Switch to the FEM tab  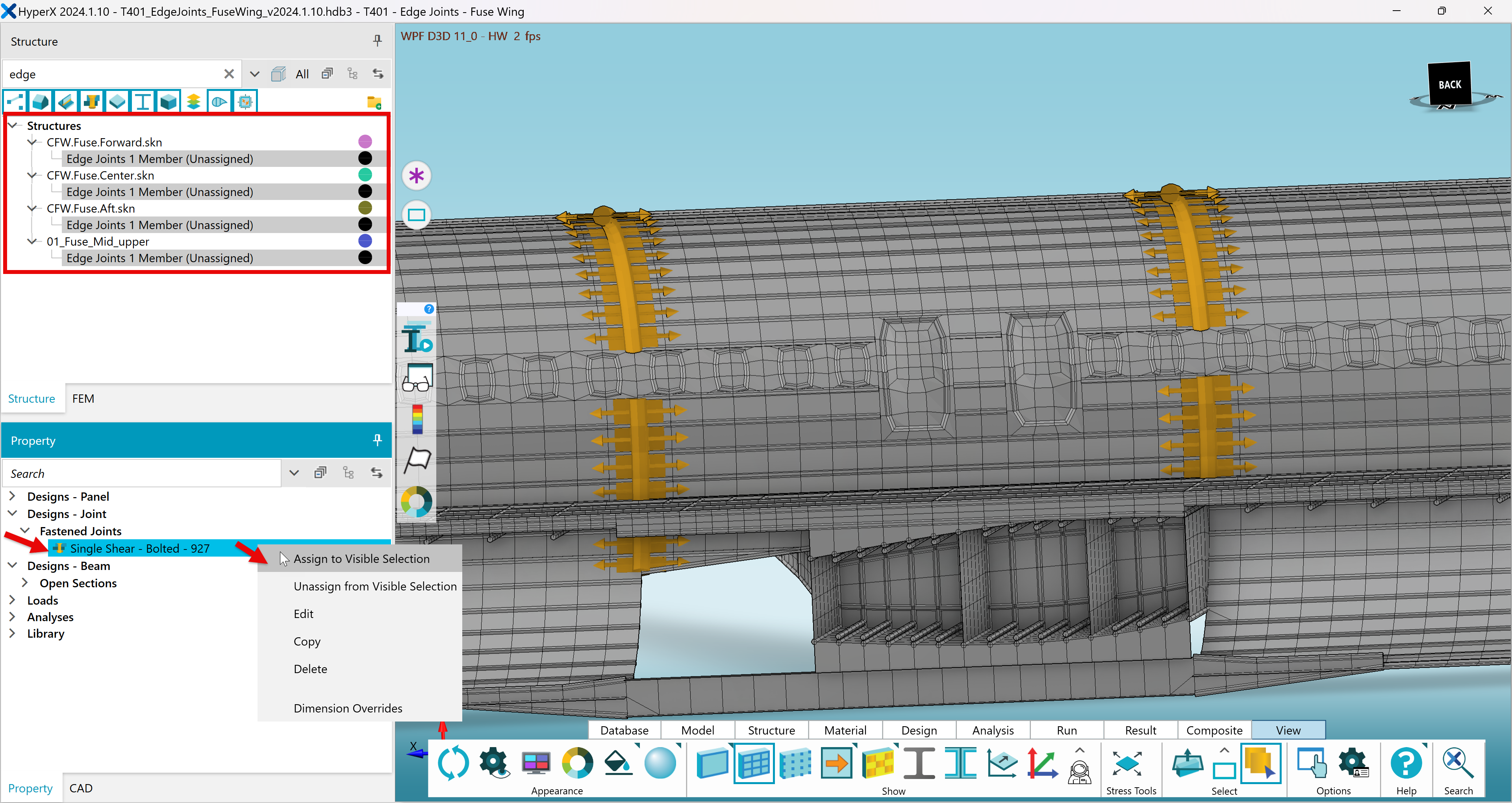pos(83,399)
